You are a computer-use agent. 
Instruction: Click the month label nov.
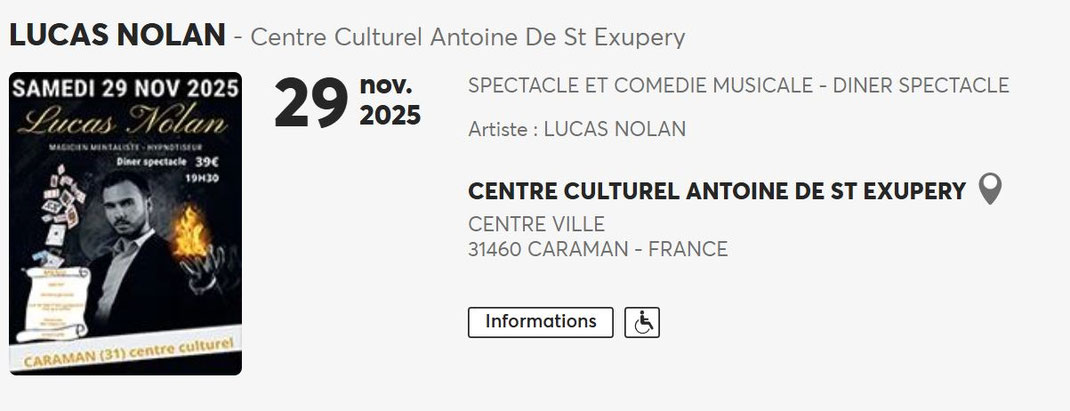386,84
